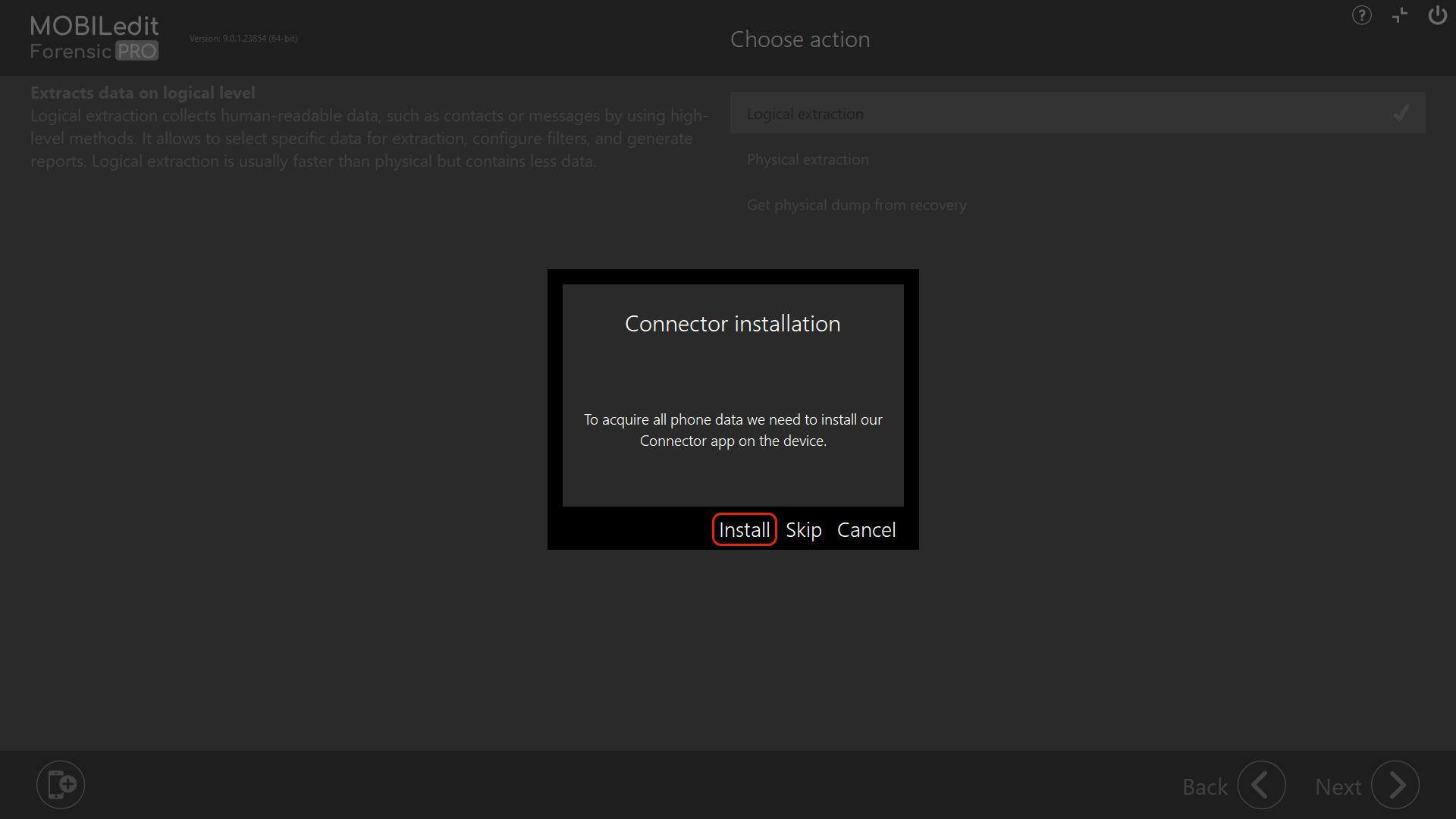Click the Choose action page heading

pyautogui.click(x=800, y=39)
